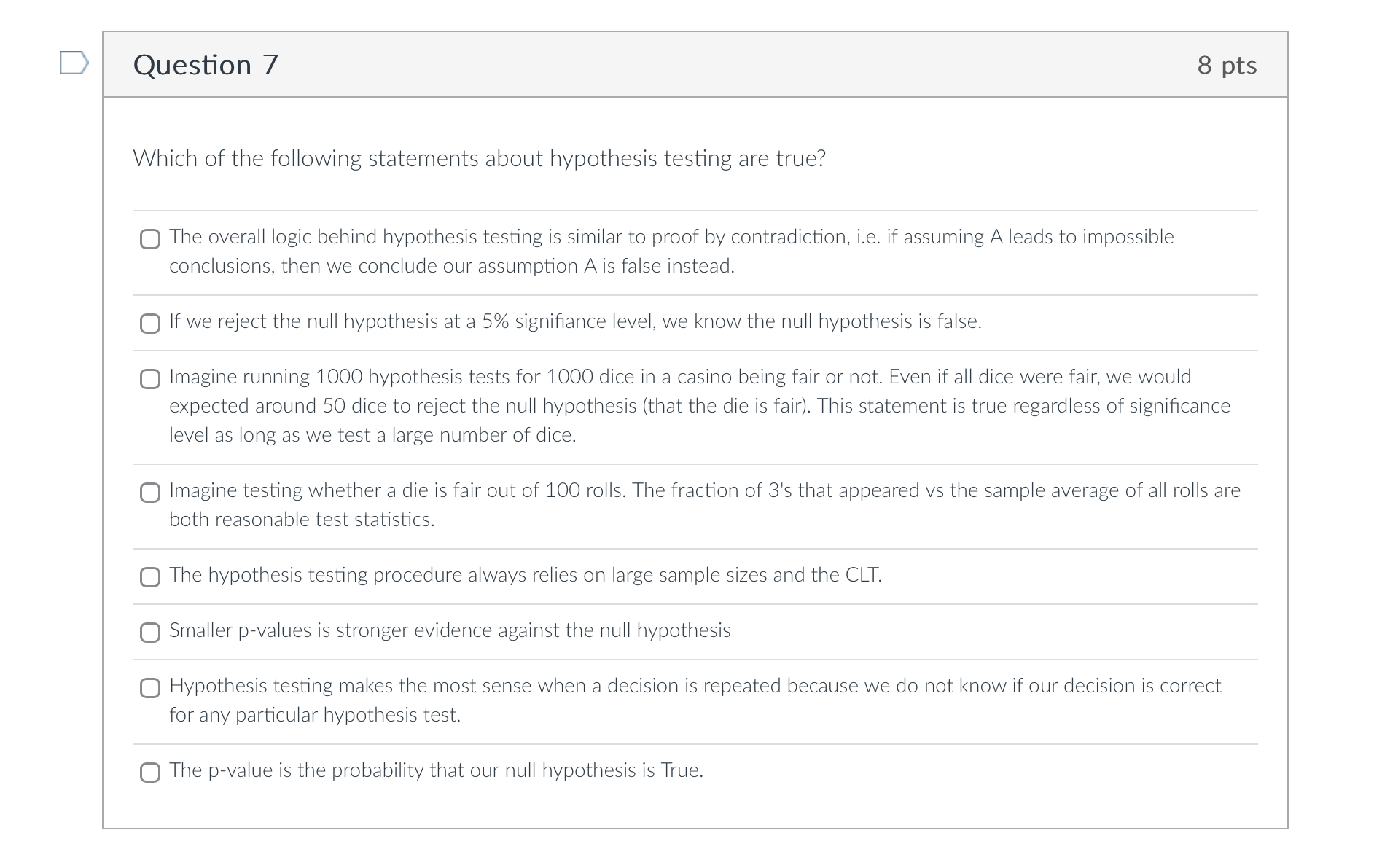Viewport: 1382px width, 868px height.
Task: Check the proof by contradiction statement checkbox
Action: pyautogui.click(x=149, y=239)
